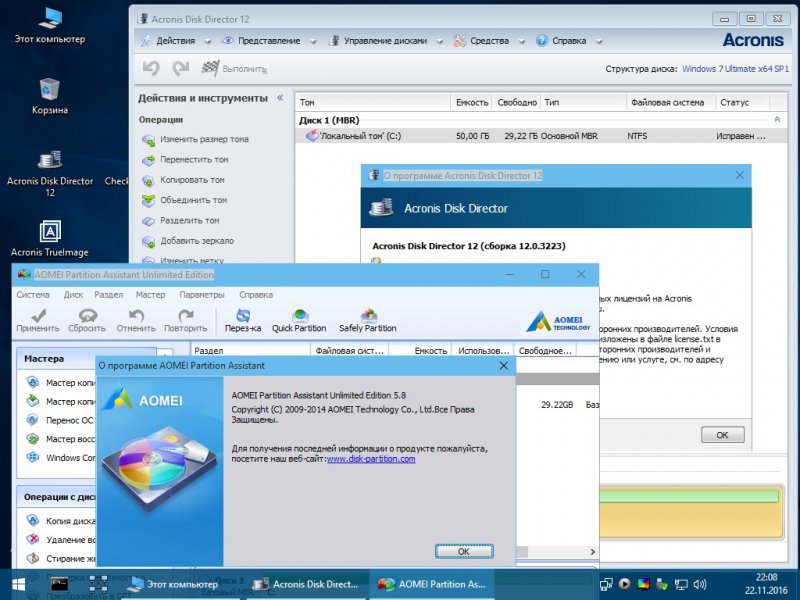This screenshot has width=800, height=600.
Task: Select the Acronis Disk Director 12 desktop shortcut
Action: (49, 172)
